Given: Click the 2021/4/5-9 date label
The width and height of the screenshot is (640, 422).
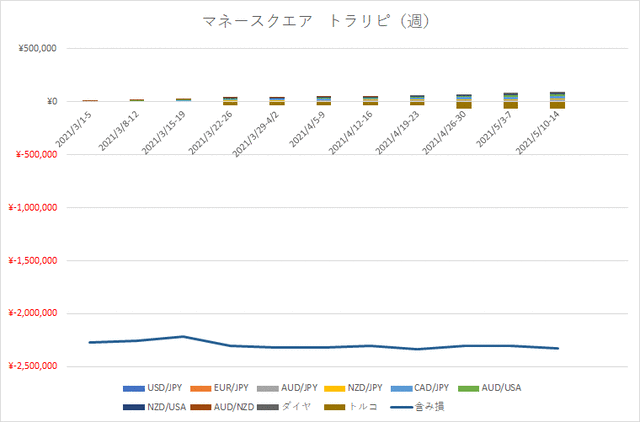Looking at the screenshot, I should click(x=308, y=129).
